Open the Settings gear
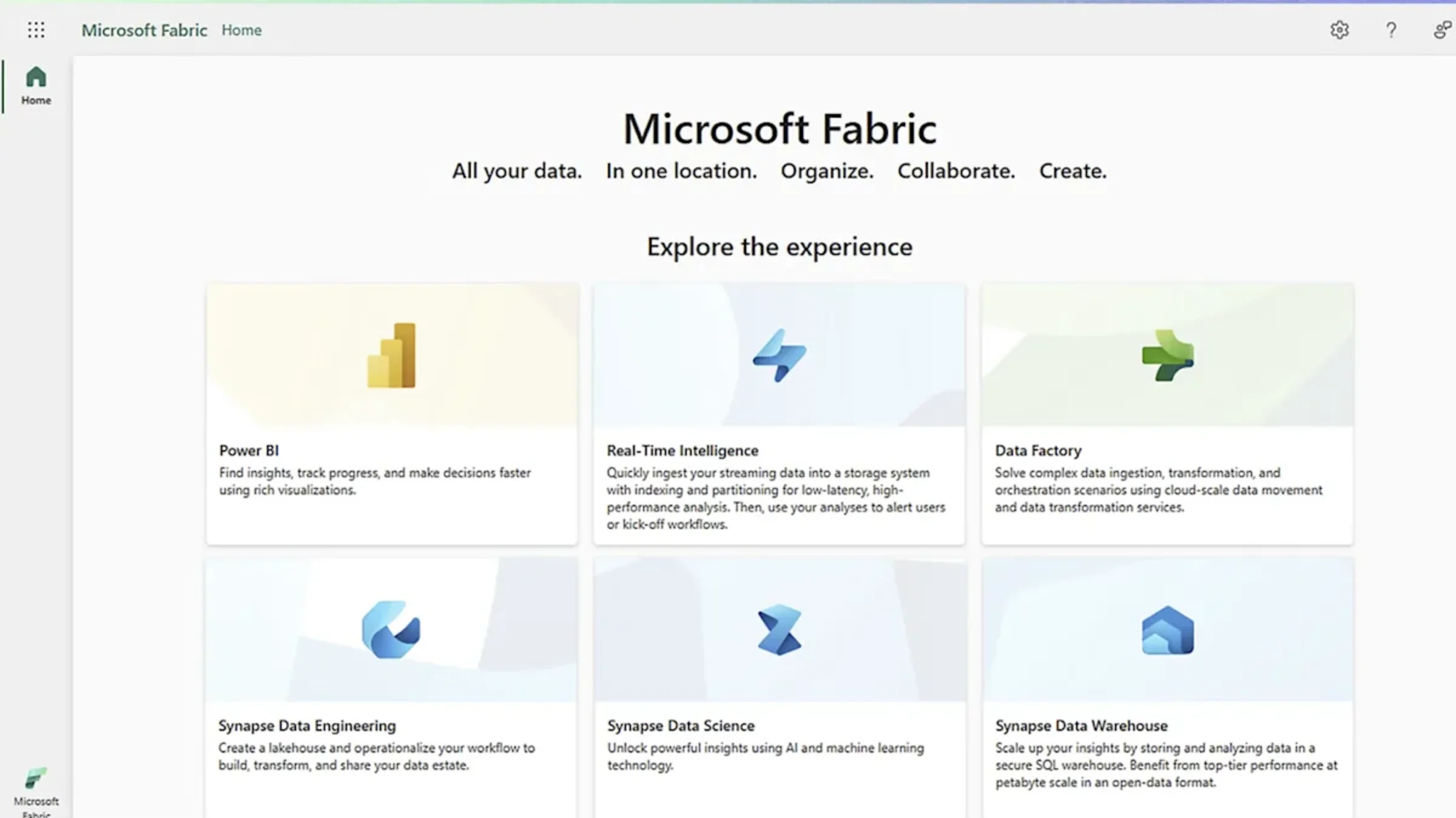The width and height of the screenshot is (1456, 818). click(1340, 30)
